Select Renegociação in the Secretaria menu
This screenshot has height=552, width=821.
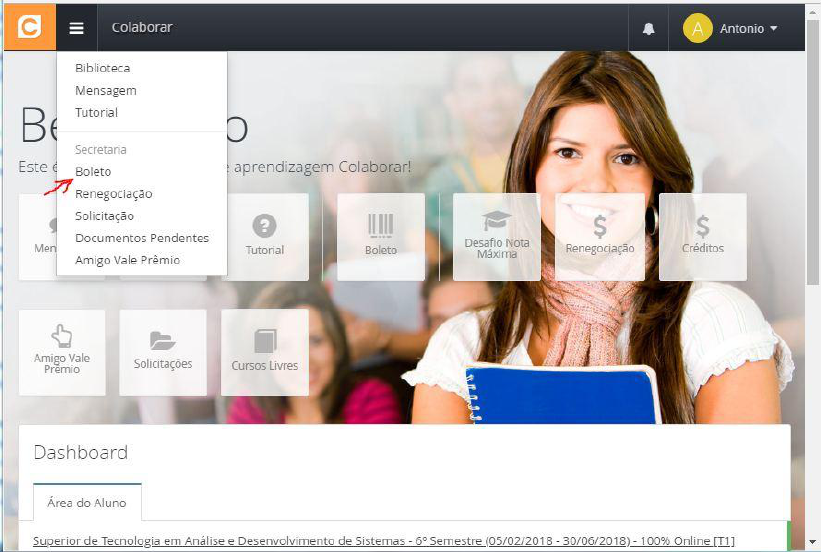coord(113,194)
